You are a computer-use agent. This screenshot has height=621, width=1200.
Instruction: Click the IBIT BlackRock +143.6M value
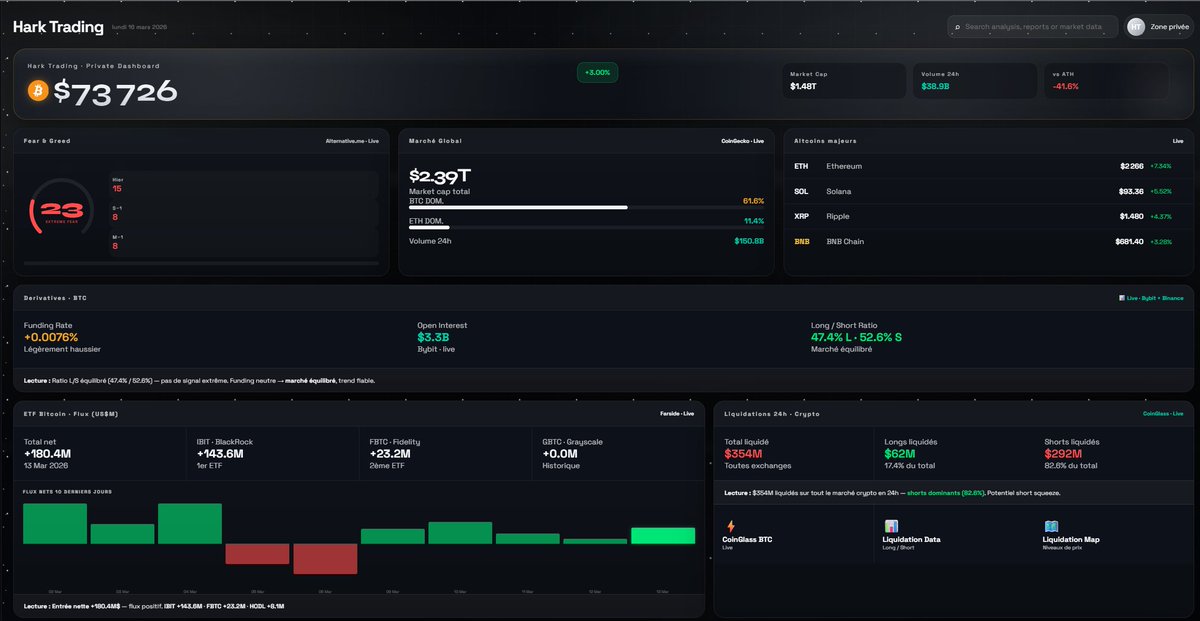pos(221,454)
